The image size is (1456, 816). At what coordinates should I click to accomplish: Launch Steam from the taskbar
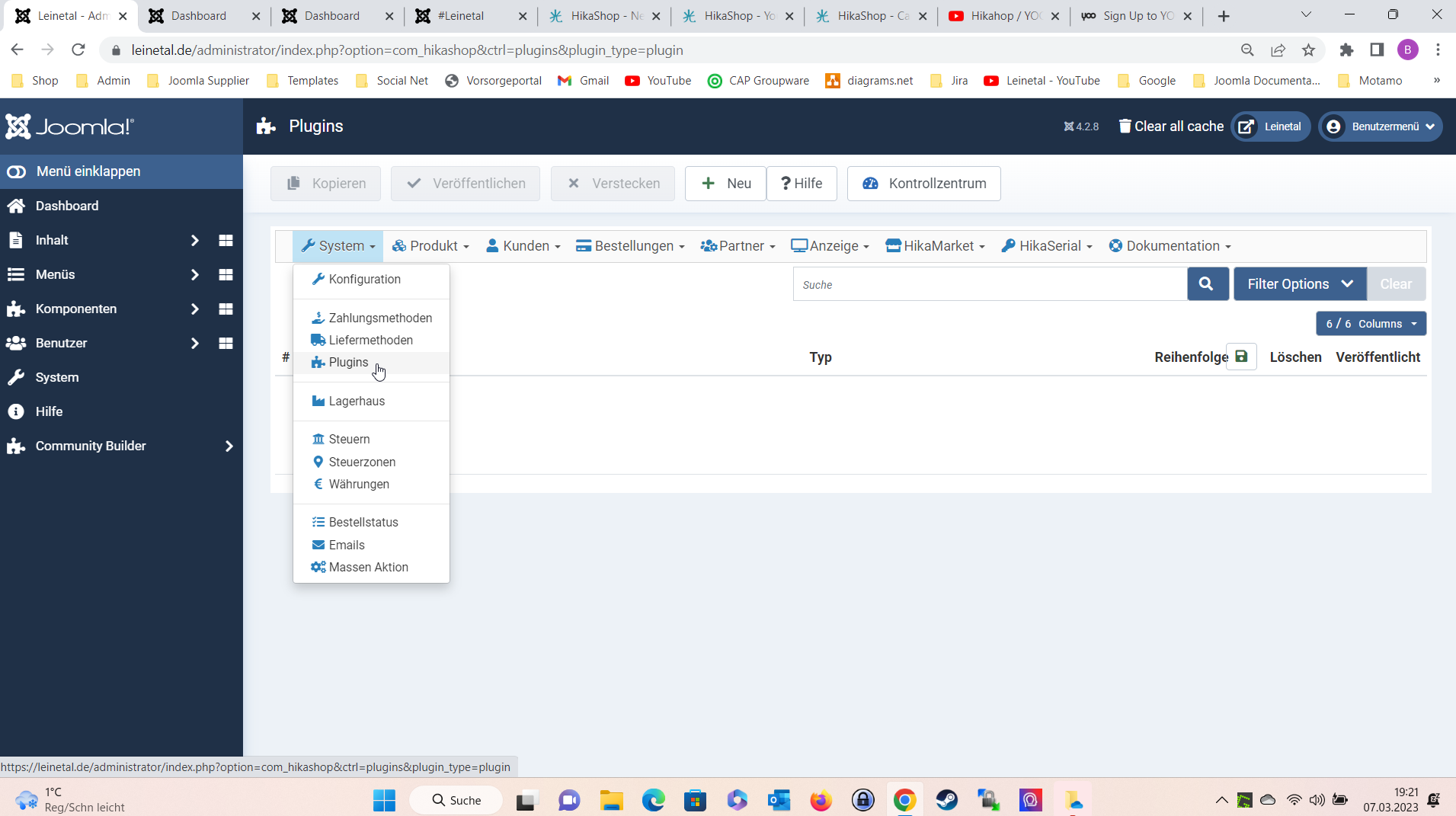tap(947, 800)
